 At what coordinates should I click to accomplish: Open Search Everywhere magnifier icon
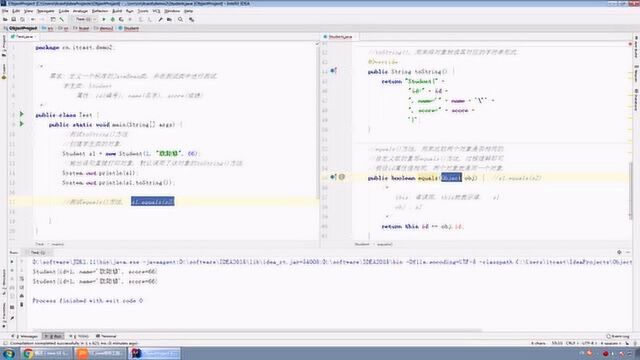tap(180, 19)
